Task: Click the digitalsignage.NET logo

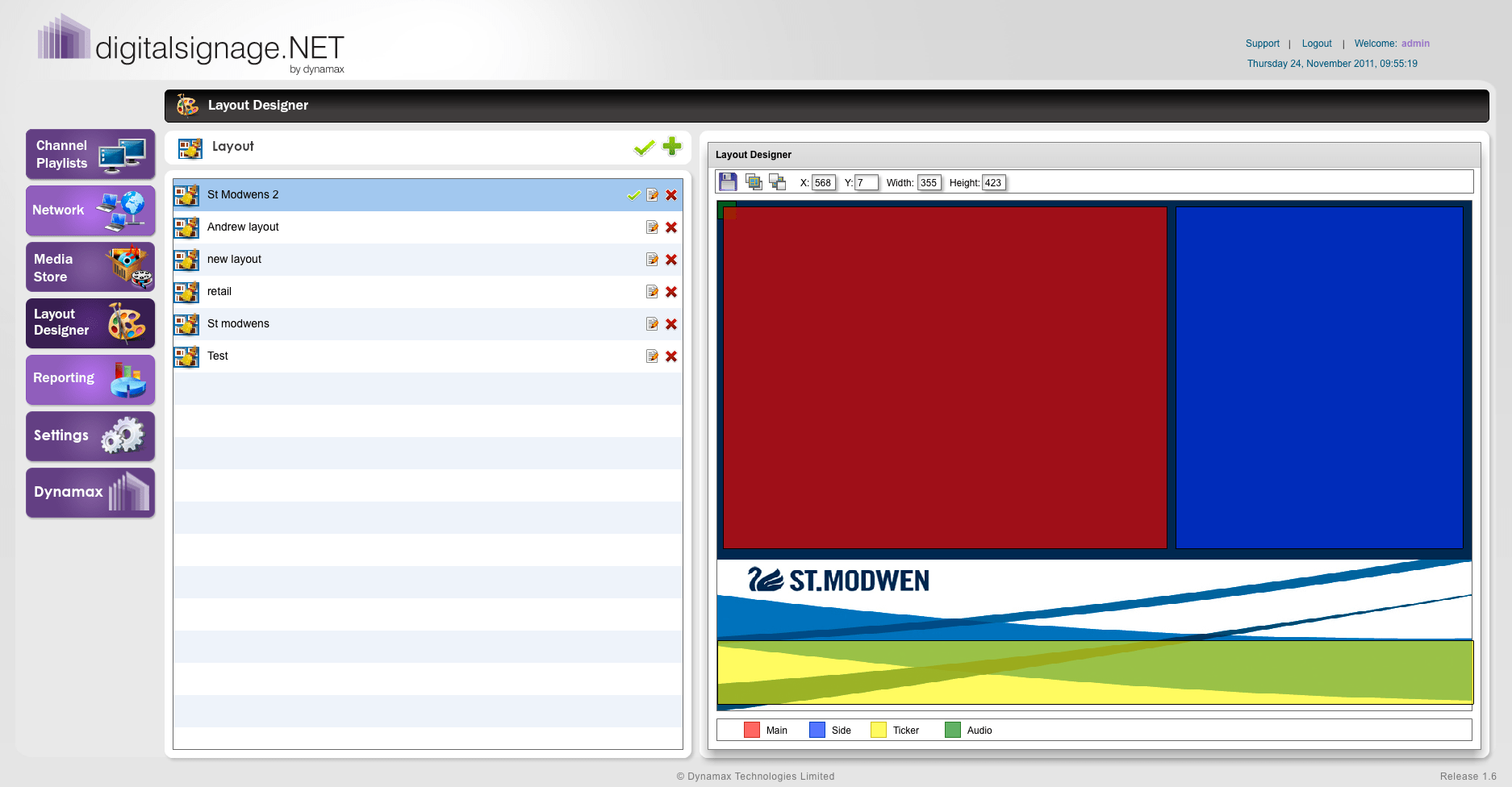Action: coord(192,45)
